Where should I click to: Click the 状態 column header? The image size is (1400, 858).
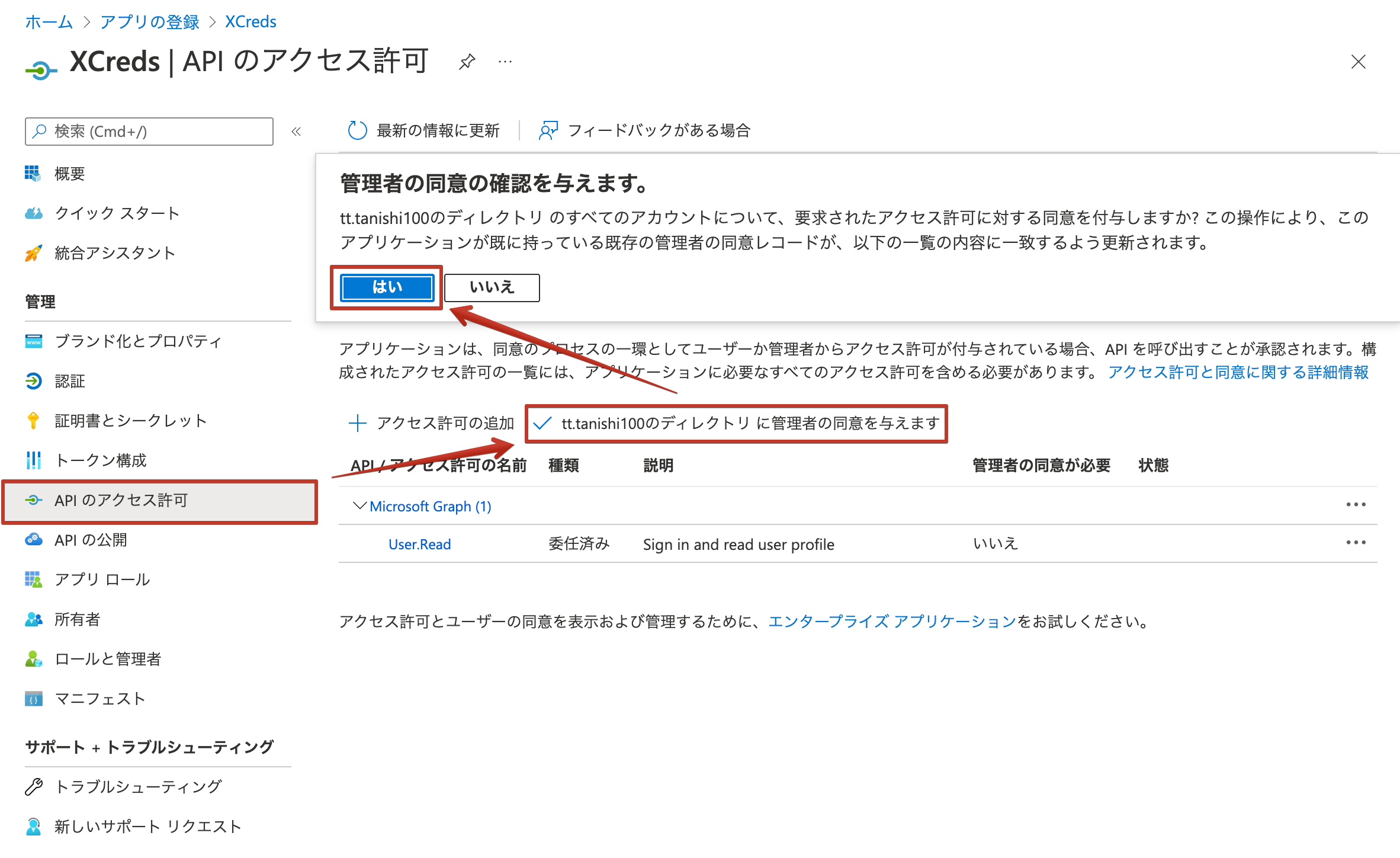point(1154,465)
